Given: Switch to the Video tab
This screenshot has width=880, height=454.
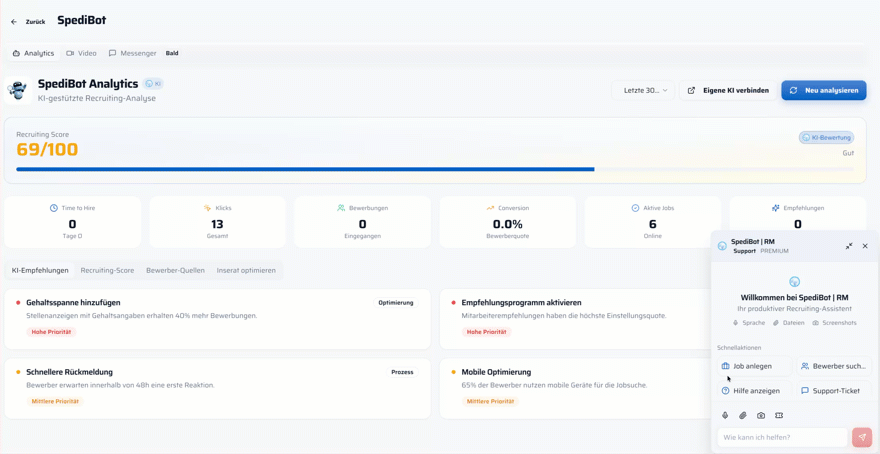Looking at the screenshot, I should (x=81, y=53).
